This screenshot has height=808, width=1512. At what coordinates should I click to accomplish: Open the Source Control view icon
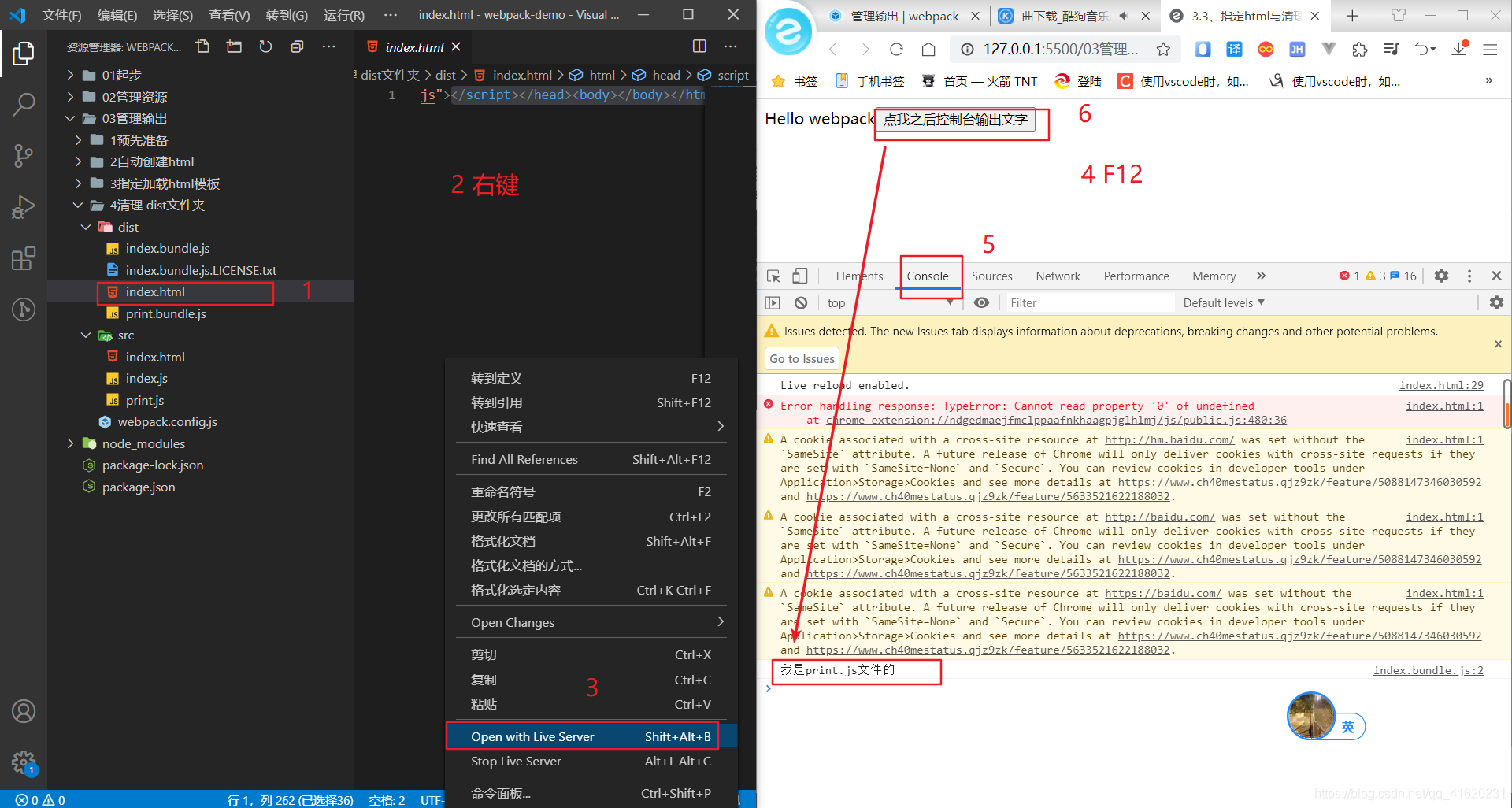pyautogui.click(x=24, y=155)
